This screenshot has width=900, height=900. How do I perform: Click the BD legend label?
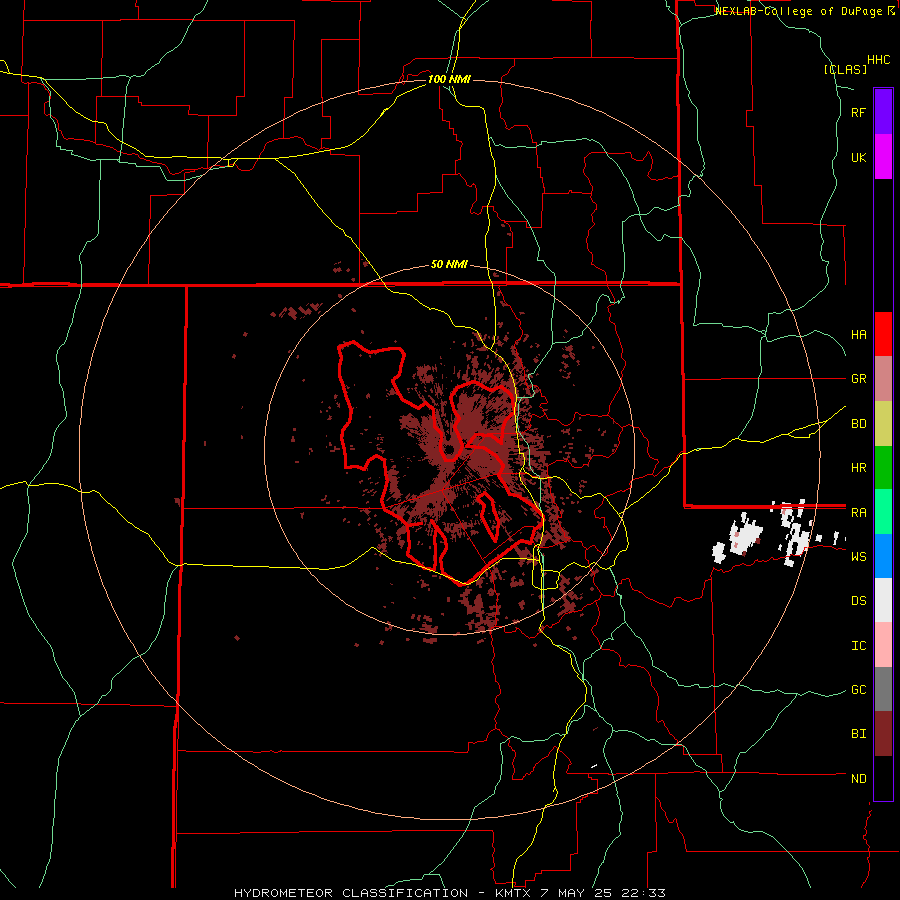[858, 424]
